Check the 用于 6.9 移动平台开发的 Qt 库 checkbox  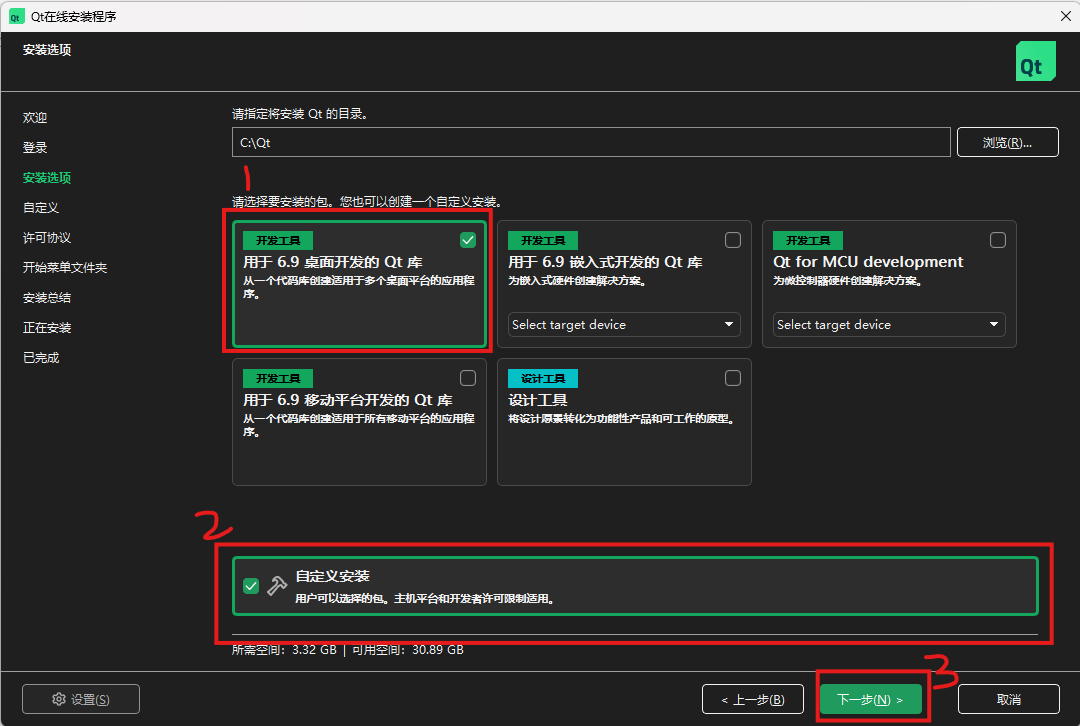tap(468, 378)
